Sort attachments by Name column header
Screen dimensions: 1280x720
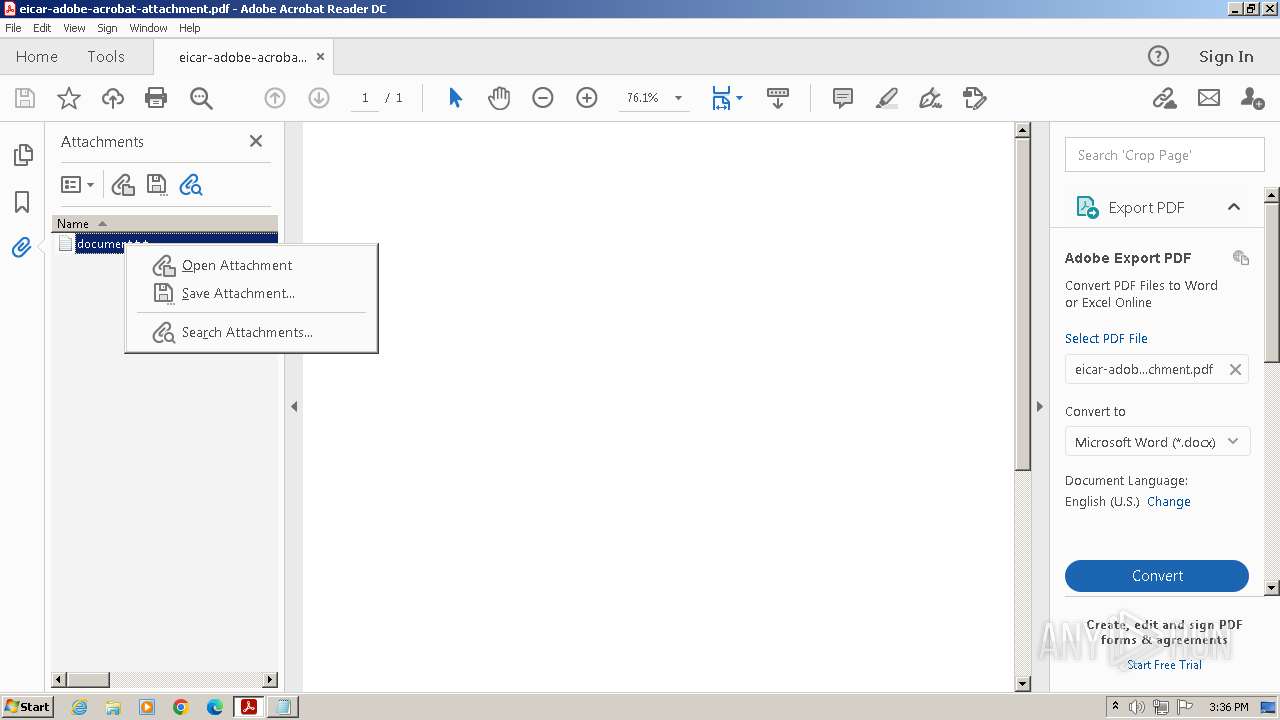click(x=164, y=224)
